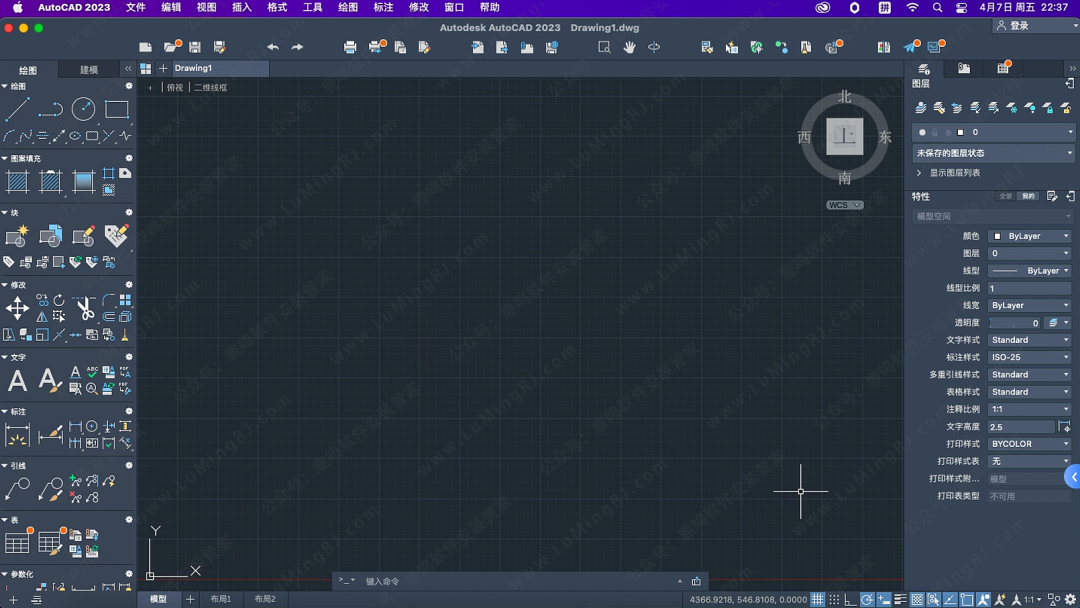Open the 绘图 menu in menu bar

(x=348, y=7)
